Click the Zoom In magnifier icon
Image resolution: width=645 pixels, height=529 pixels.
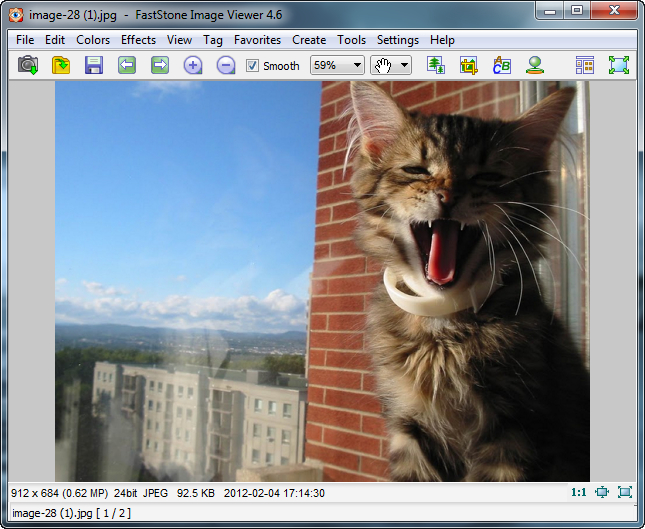tap(193, 65)
